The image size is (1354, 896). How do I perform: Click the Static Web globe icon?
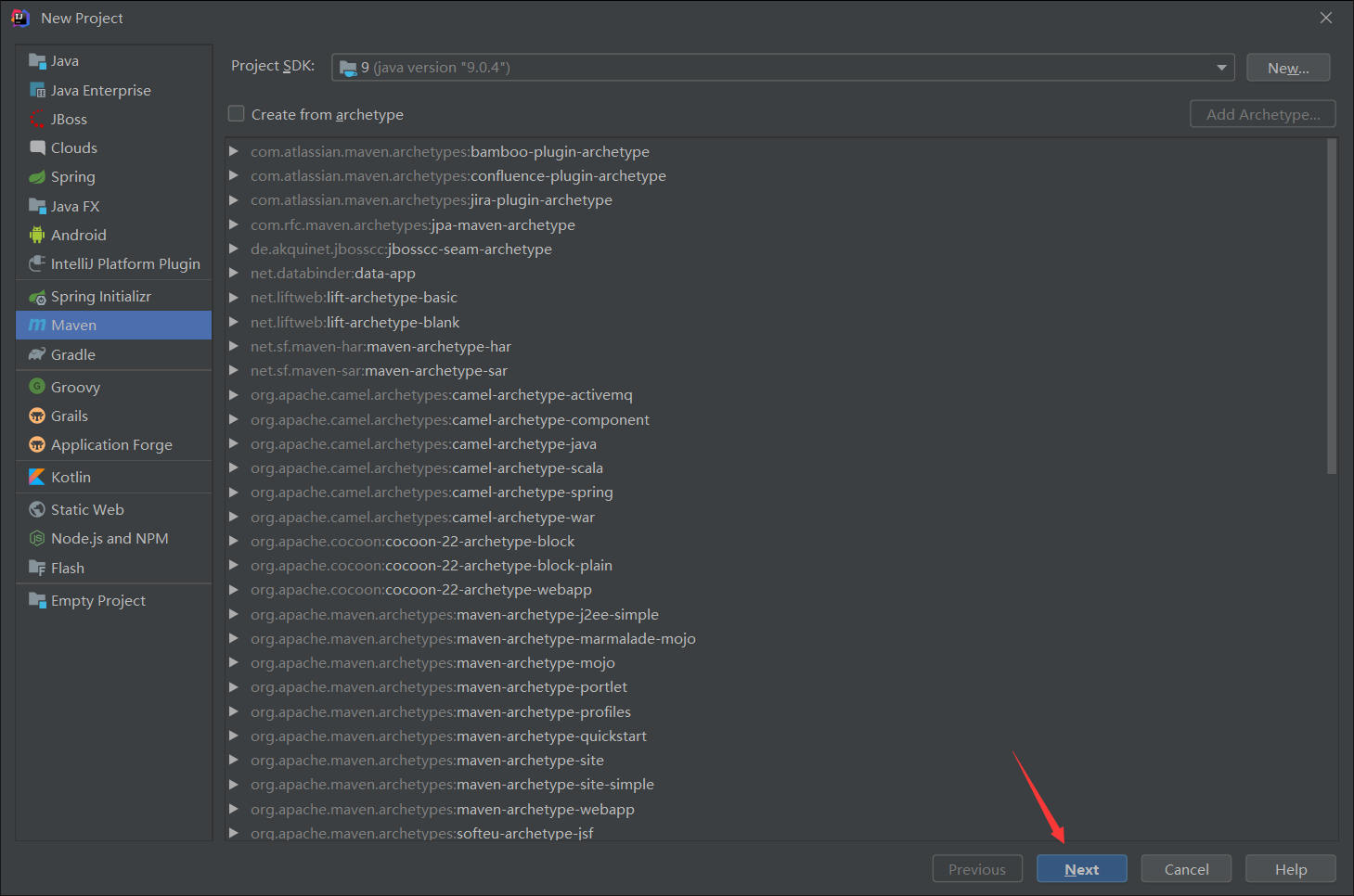click(37, 509)
